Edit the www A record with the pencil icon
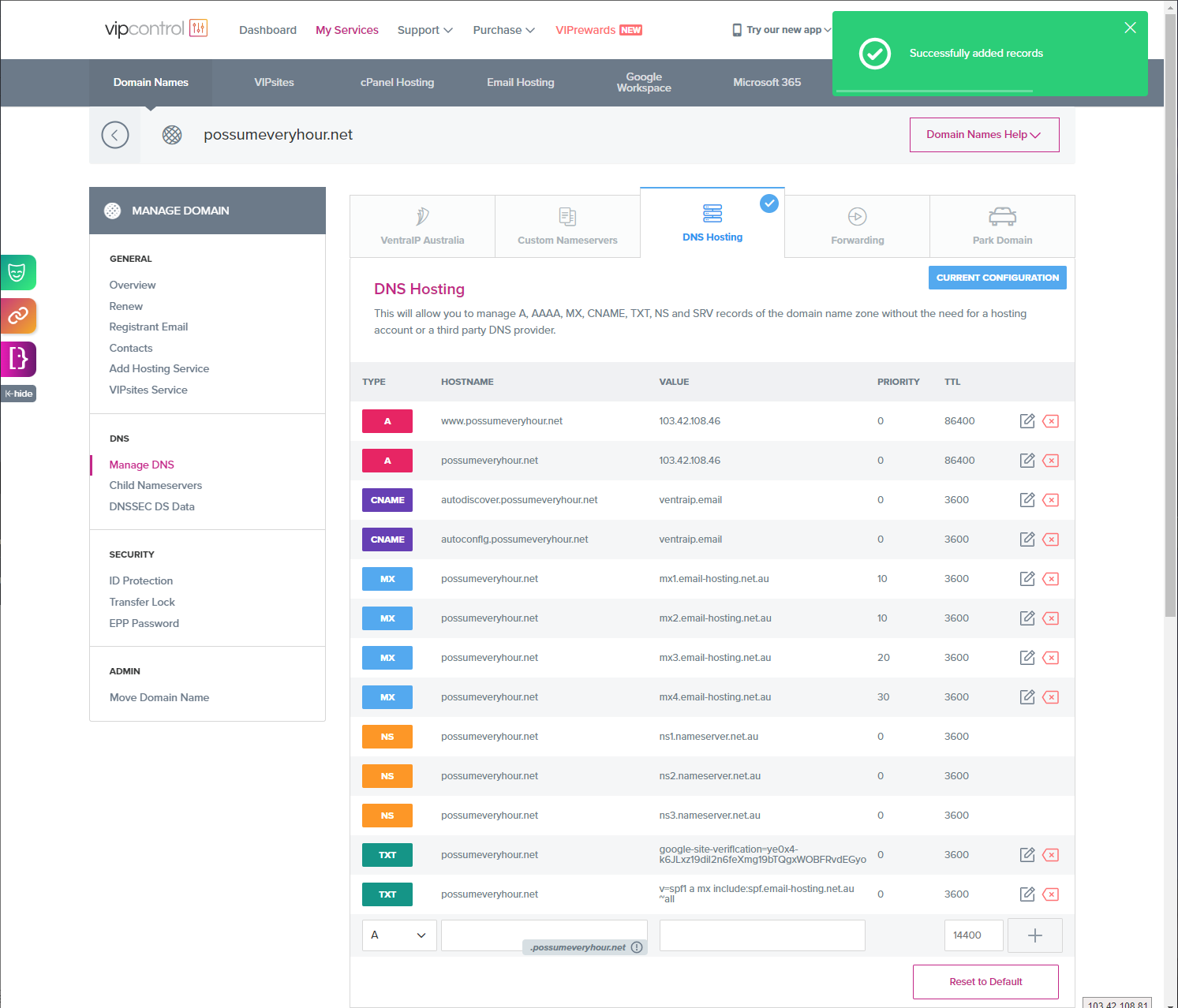The image size is (1178, 1008). tap(1027, 420)
